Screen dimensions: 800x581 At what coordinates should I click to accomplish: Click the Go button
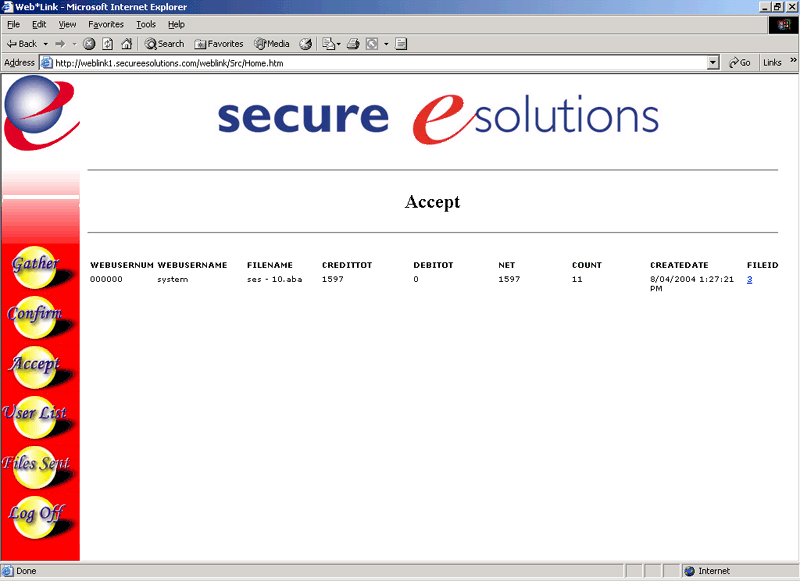click(739, 63)
